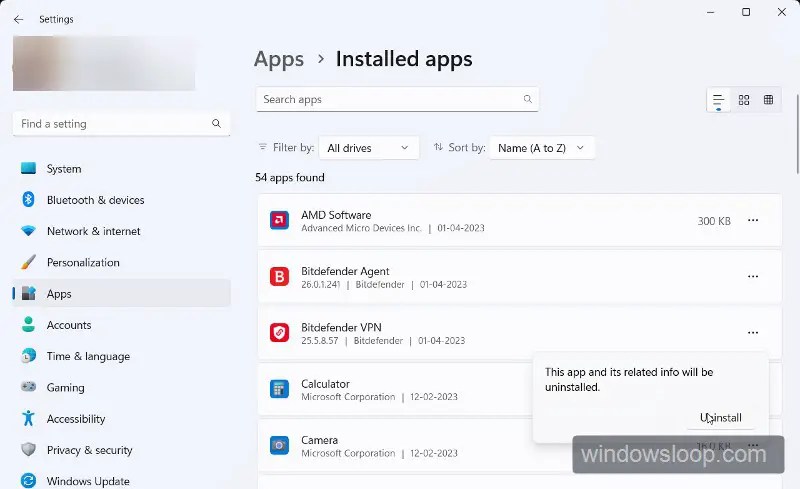Click the Calculator app icon
Viewport: 800px width, 489px height.
coord(279,389)
